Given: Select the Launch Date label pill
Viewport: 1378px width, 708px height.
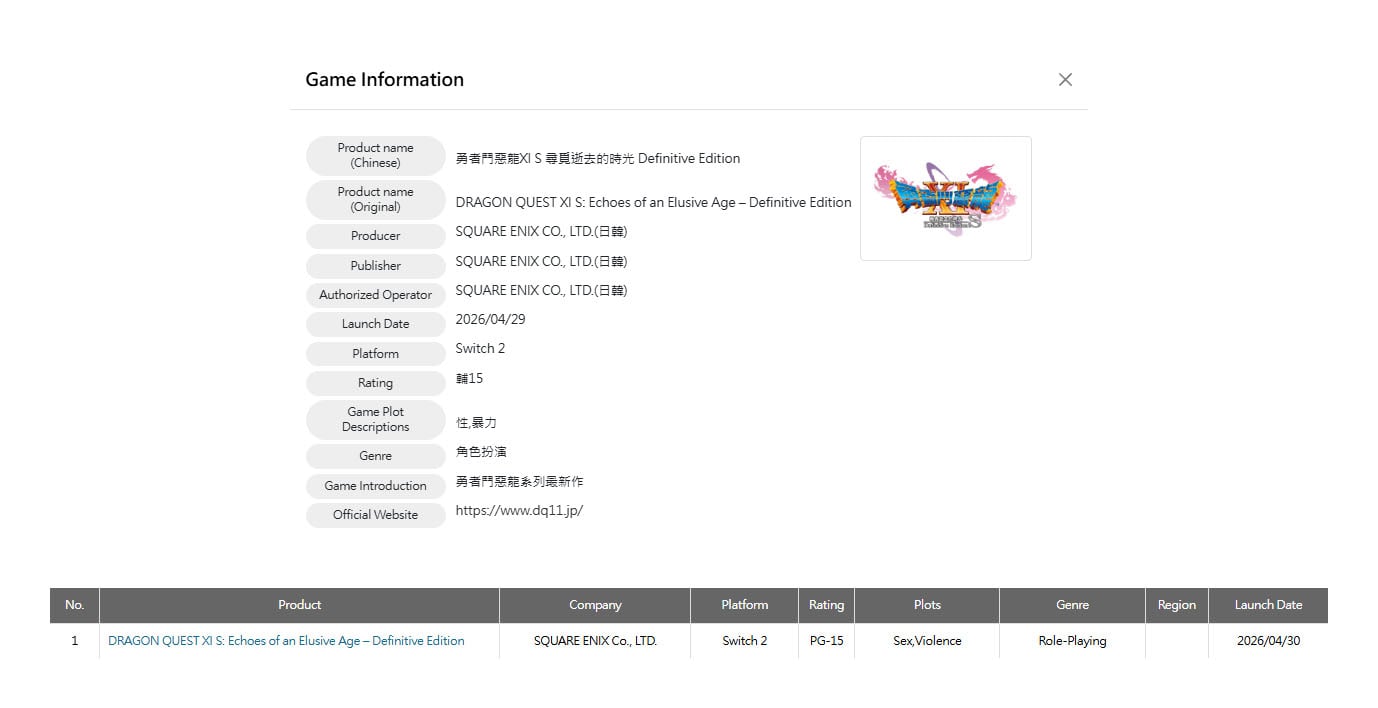Looking at the screenshot, I should click(375, 324).
